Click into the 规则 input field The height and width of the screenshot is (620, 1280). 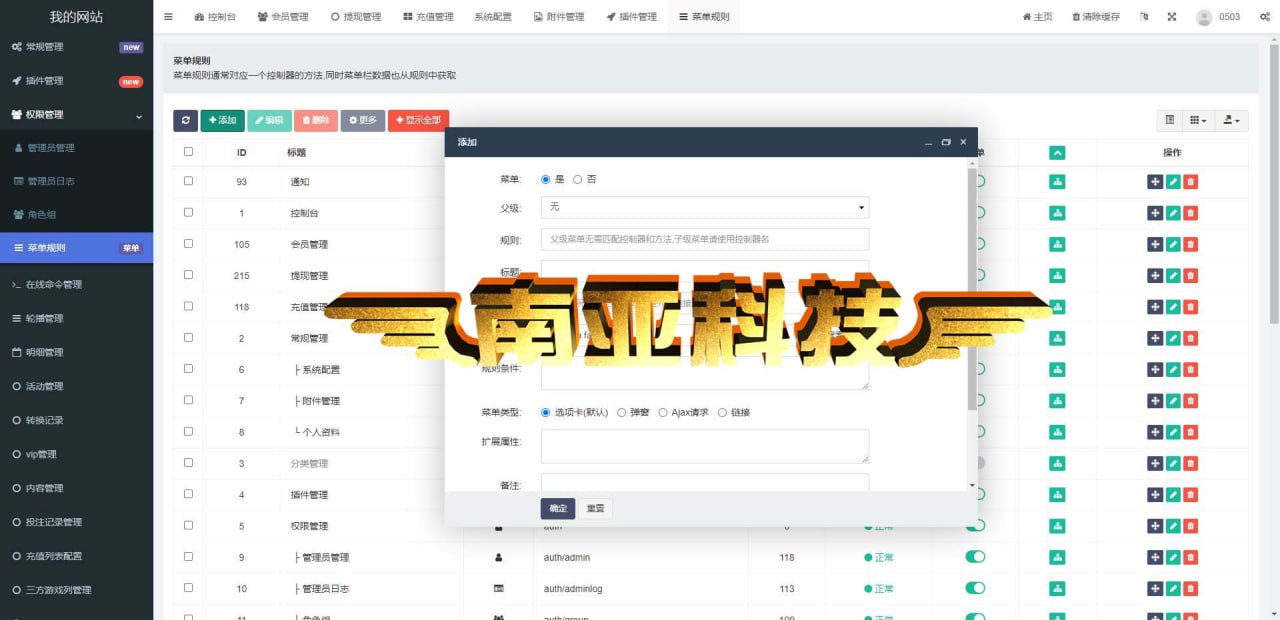click(x=704, y=239)
